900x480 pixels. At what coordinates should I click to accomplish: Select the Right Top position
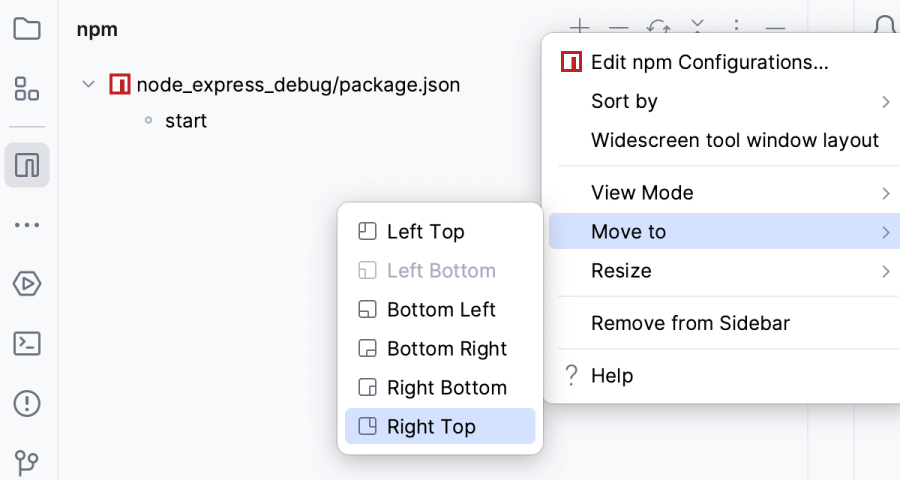(431, 426)
